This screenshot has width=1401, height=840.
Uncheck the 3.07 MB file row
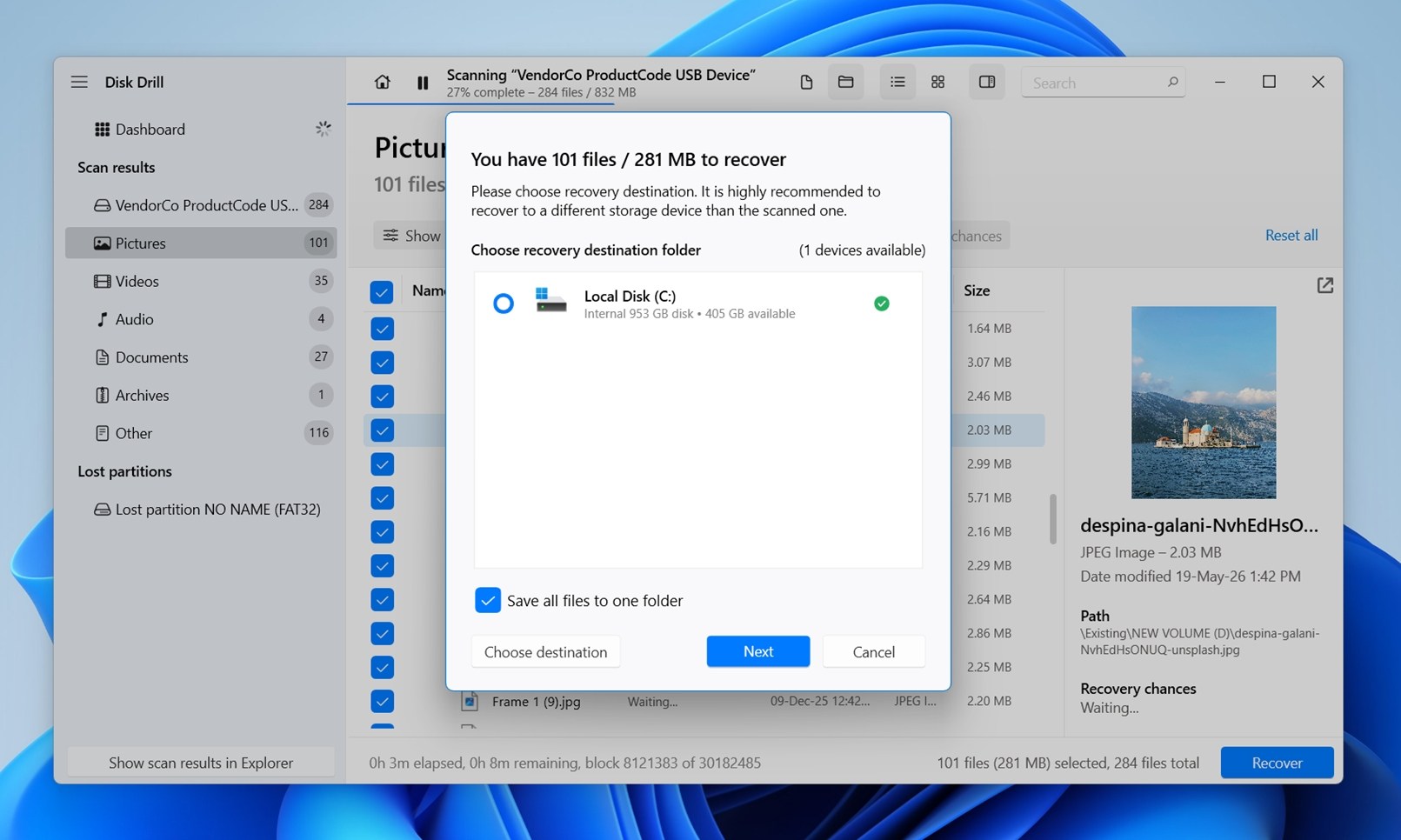point(382,363)
